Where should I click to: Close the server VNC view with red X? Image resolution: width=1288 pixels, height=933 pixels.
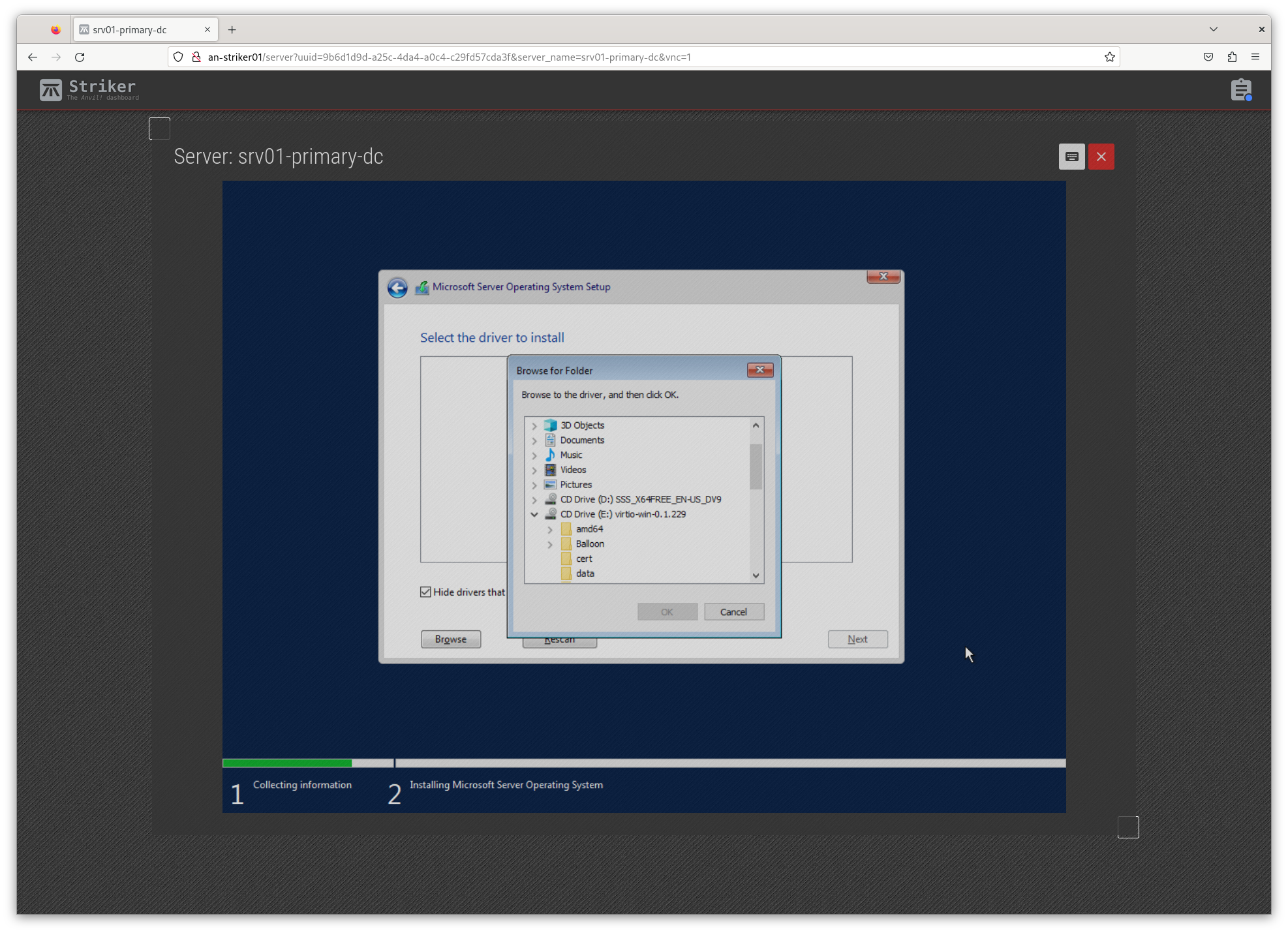(x=1101, y=157)
